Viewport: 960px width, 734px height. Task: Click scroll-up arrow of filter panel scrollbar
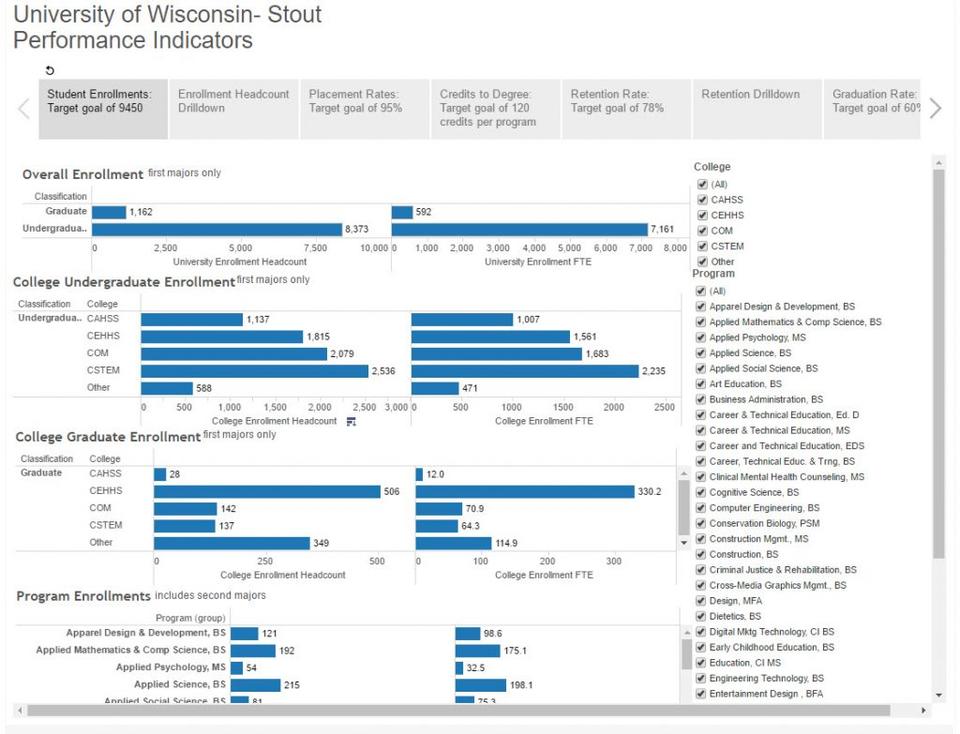click(x=939, y=162)
